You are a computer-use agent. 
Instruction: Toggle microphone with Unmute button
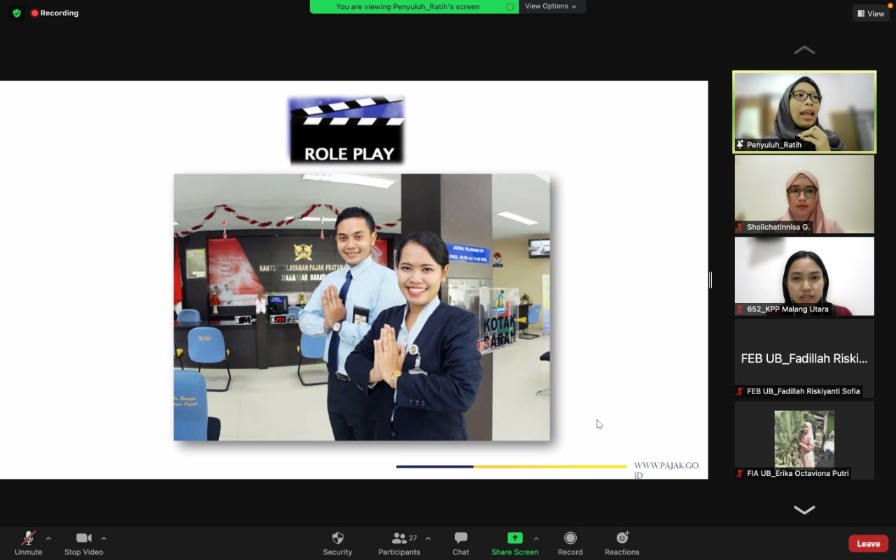[x=28, y=538]
